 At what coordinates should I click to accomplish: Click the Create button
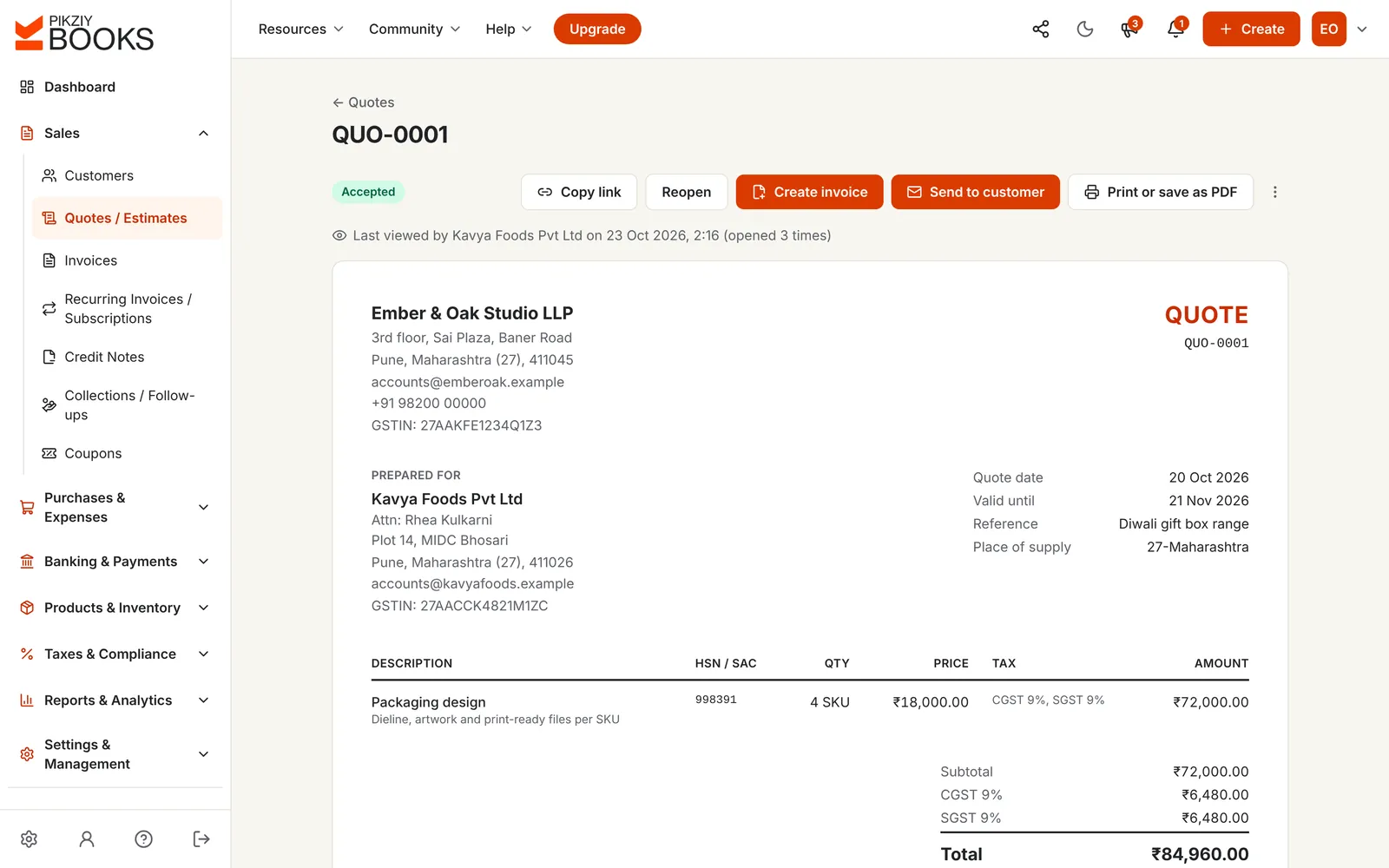point(1251,30)
